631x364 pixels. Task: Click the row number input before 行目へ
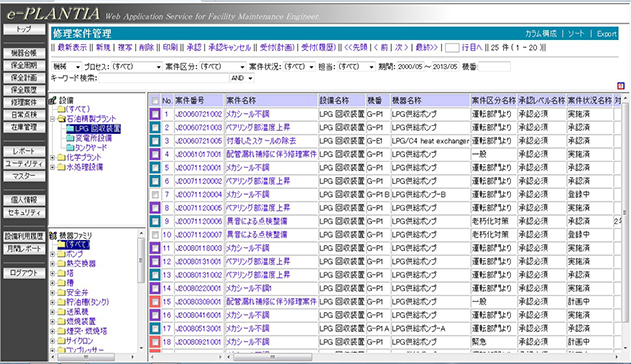point(452,48)
